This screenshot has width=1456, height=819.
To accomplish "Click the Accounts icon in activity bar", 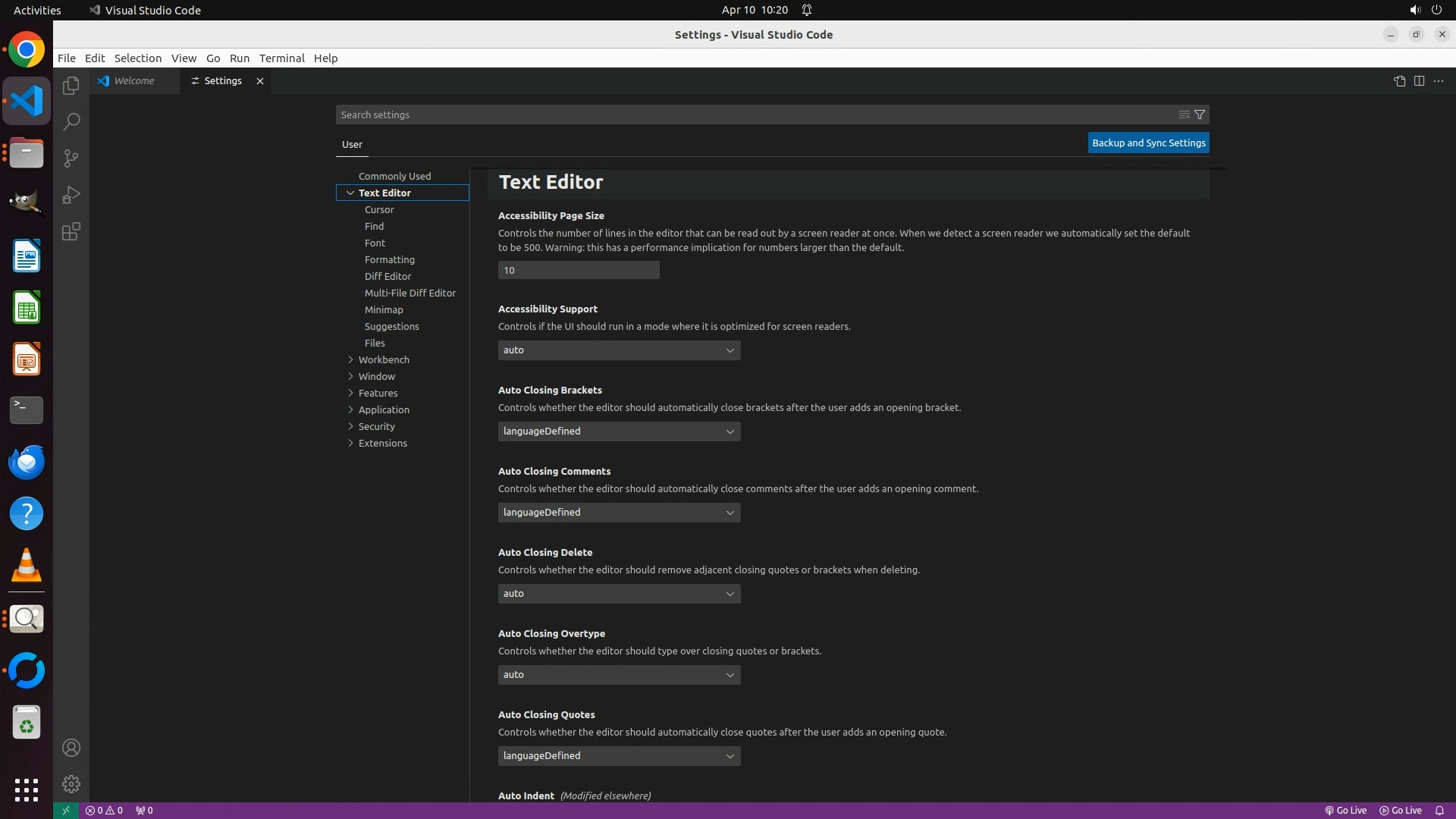I will [71, 748].
